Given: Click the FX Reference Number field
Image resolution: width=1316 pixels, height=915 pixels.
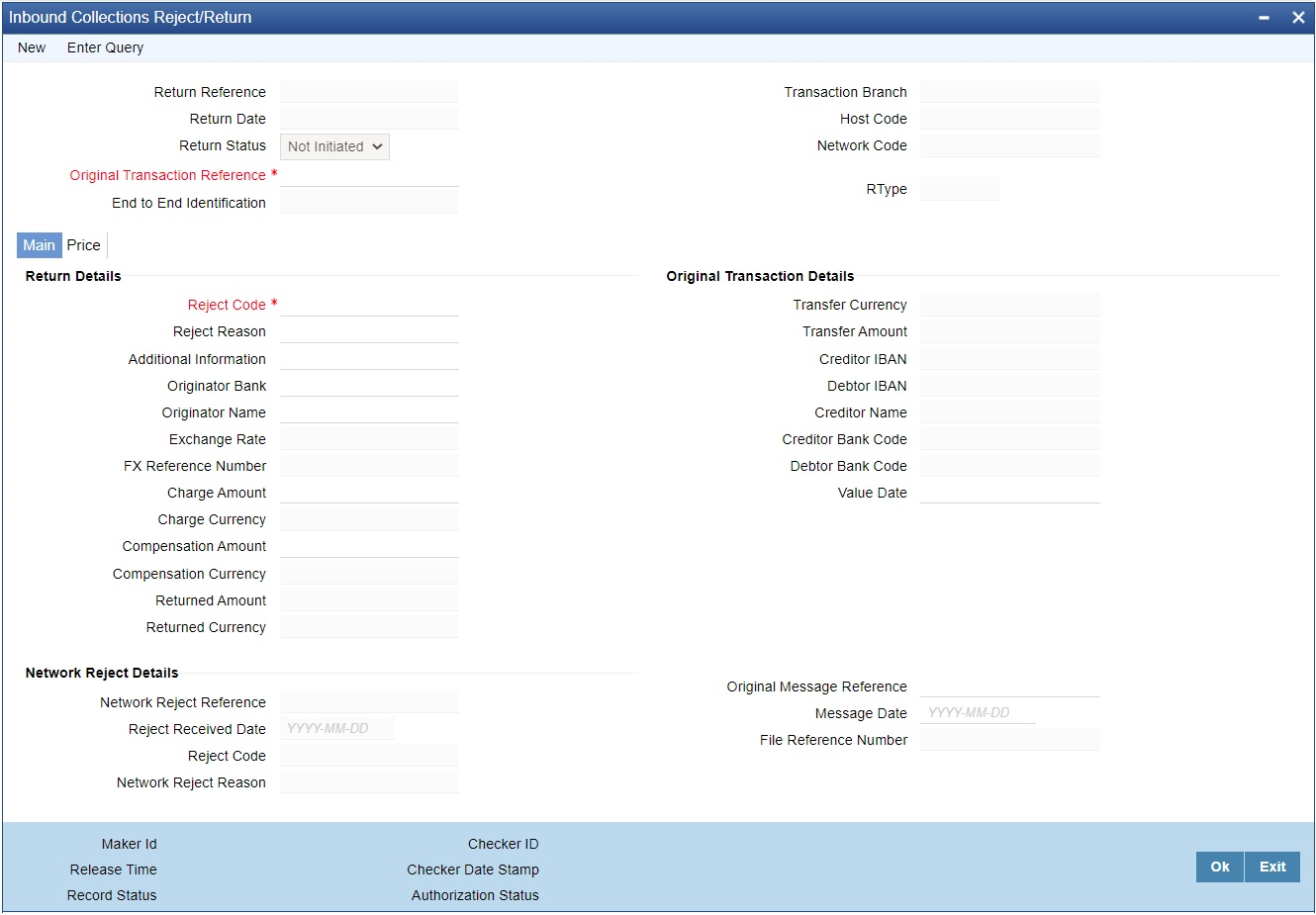Looking at the screenshot, I should point(369,466).
